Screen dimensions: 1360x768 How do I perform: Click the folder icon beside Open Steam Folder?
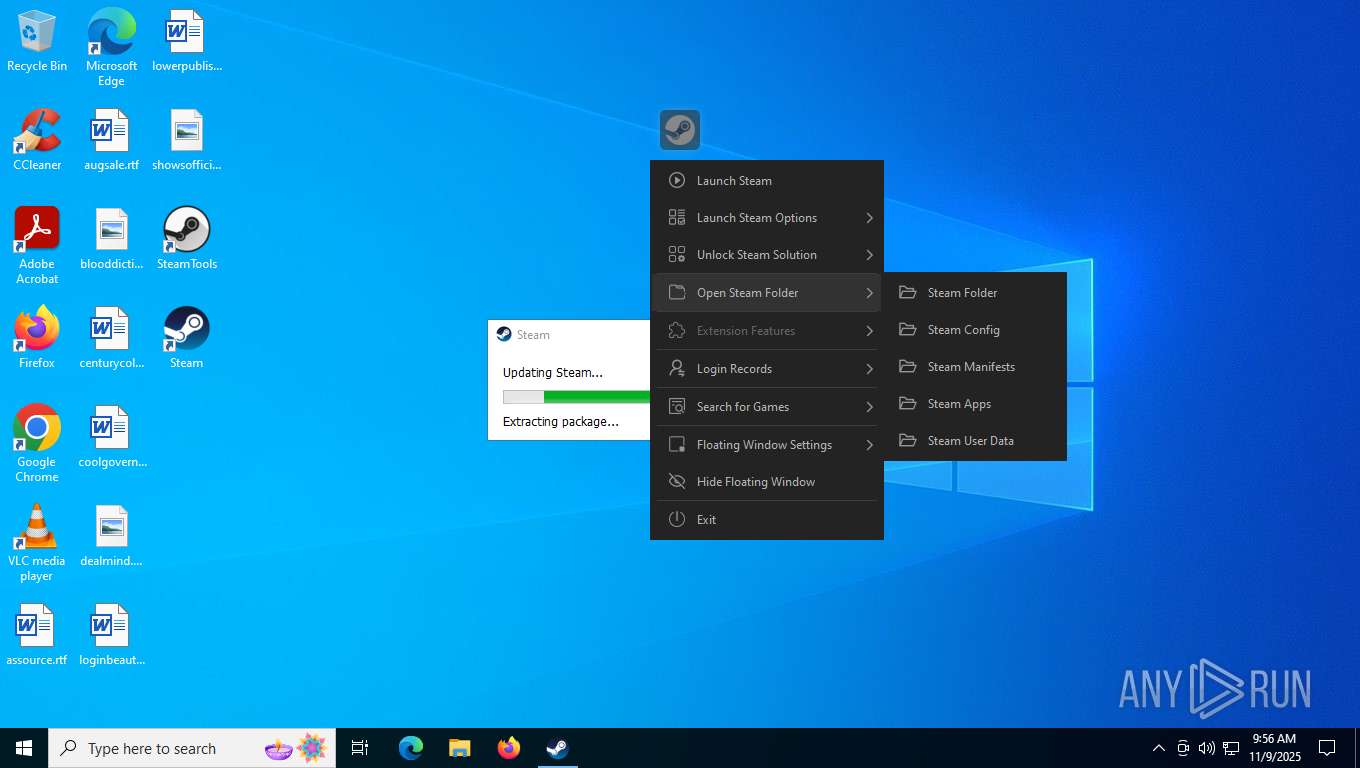(x=677, y=292)
